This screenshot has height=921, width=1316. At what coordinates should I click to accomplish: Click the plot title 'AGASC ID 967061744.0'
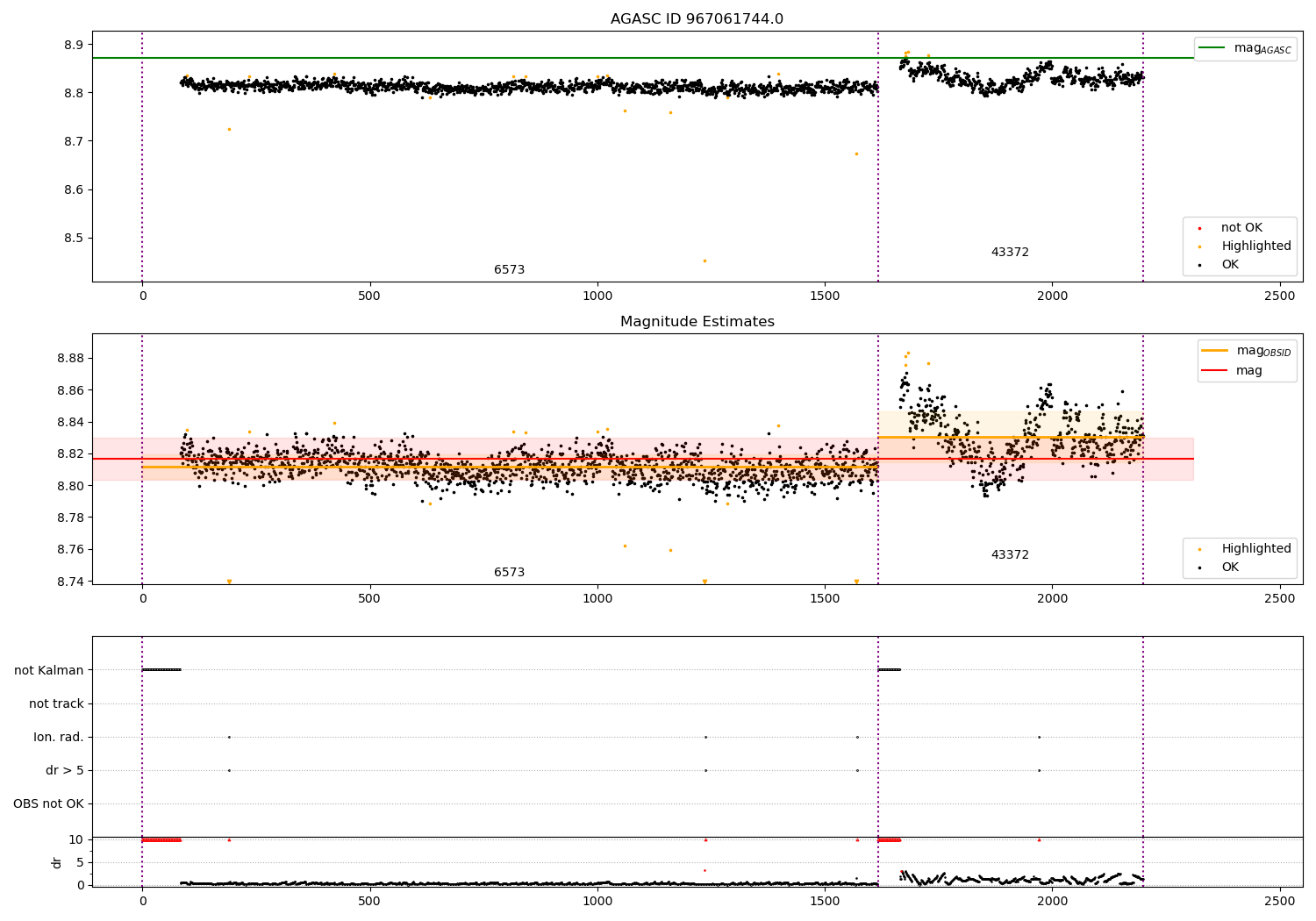tap(697, 19)
